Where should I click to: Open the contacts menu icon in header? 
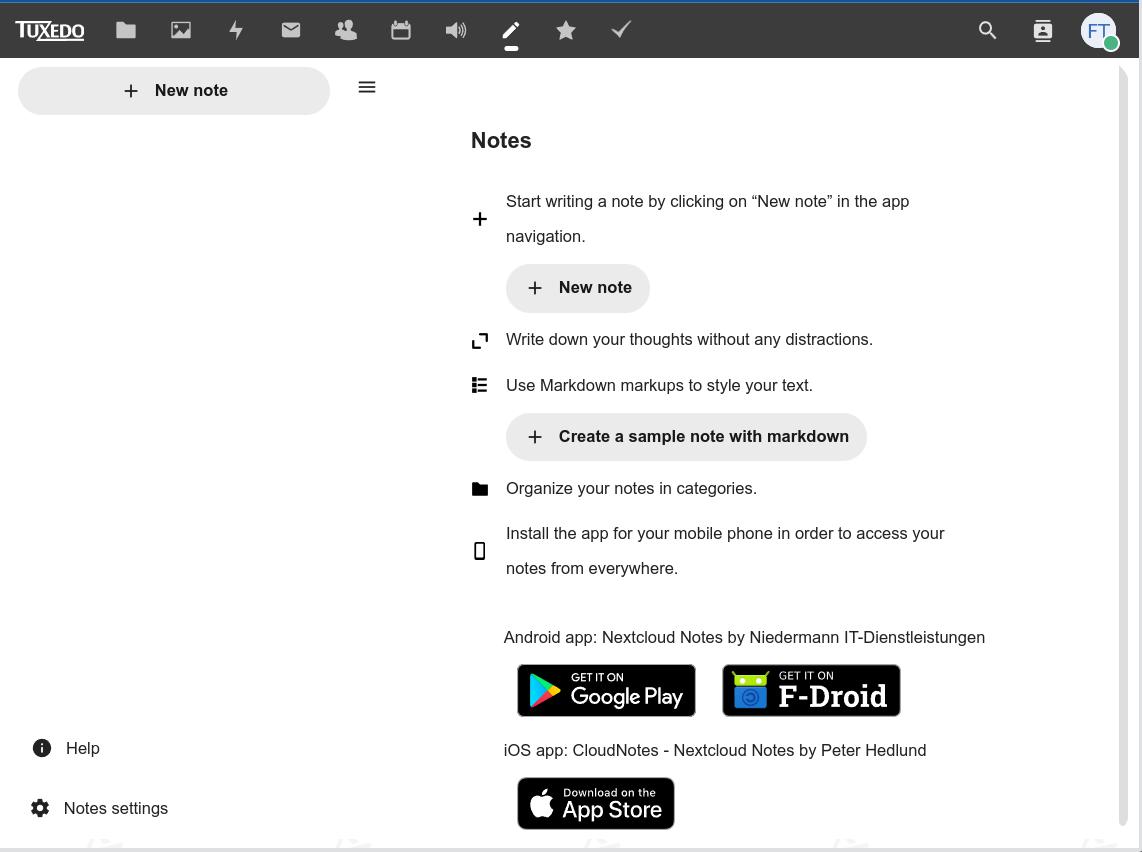pyautogui.click(x=1043, y=31)
